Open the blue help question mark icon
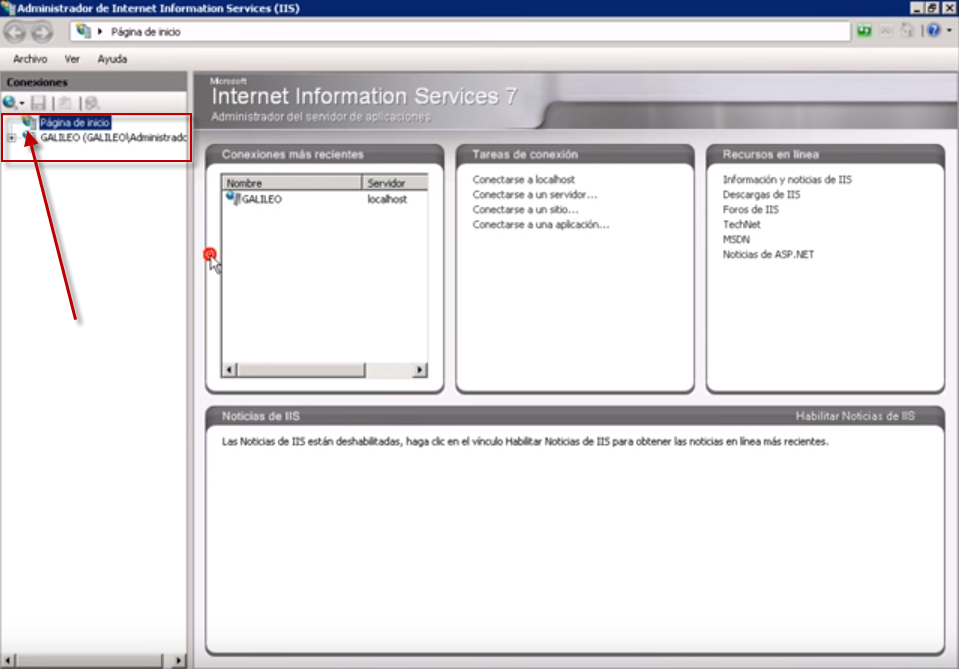 tap(933, 31)
